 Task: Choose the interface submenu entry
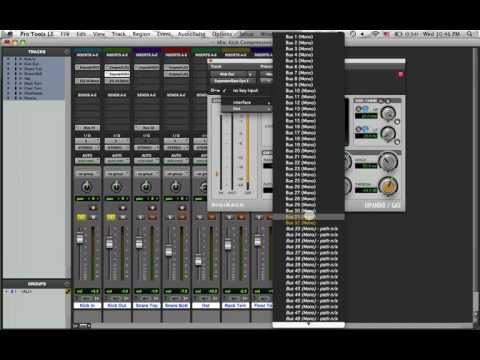point(246,102)
